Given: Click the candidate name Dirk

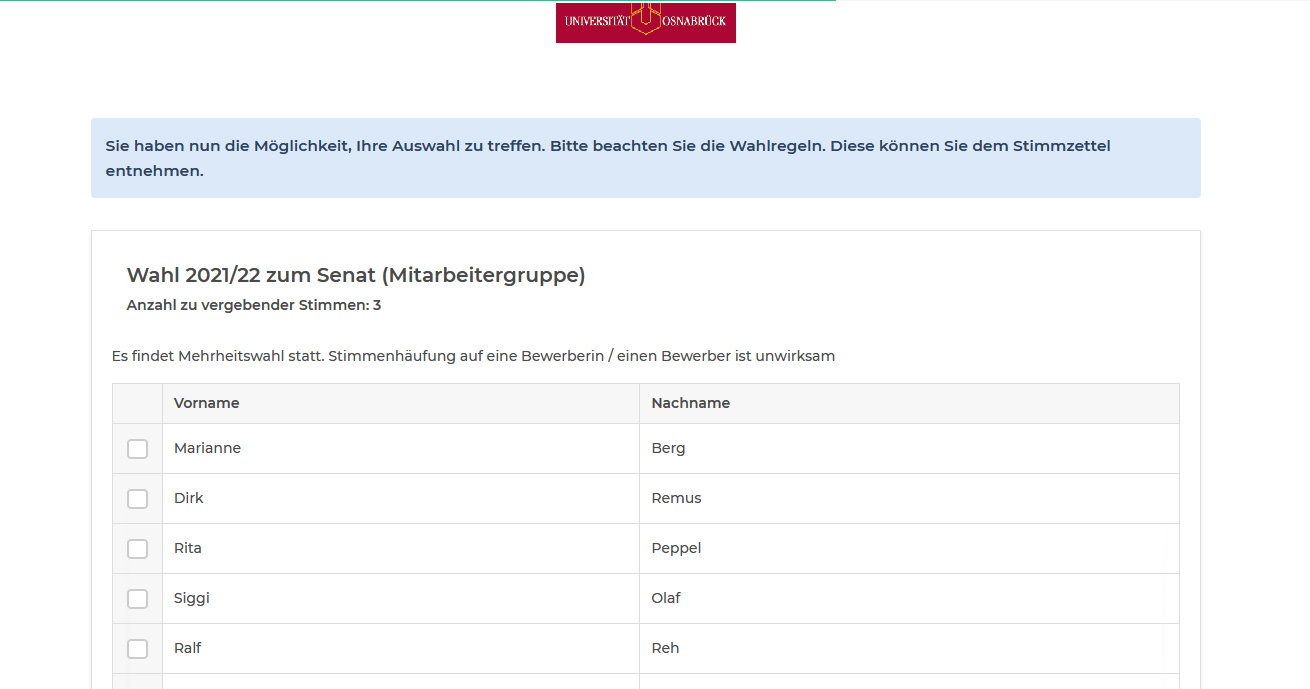Looking at the screenshot, I should [189, 497].
